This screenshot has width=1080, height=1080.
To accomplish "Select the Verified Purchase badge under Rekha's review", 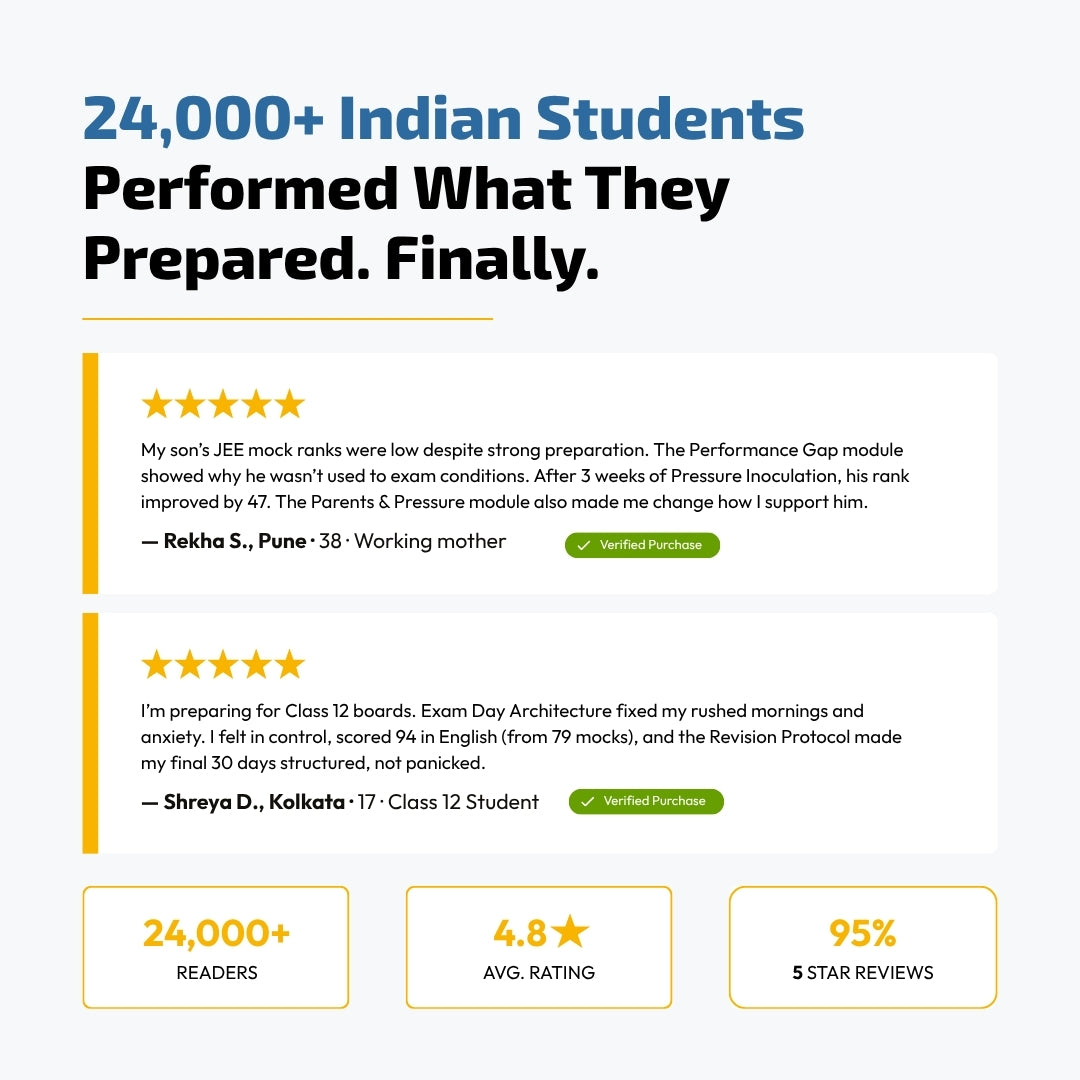I will [642, 546].
